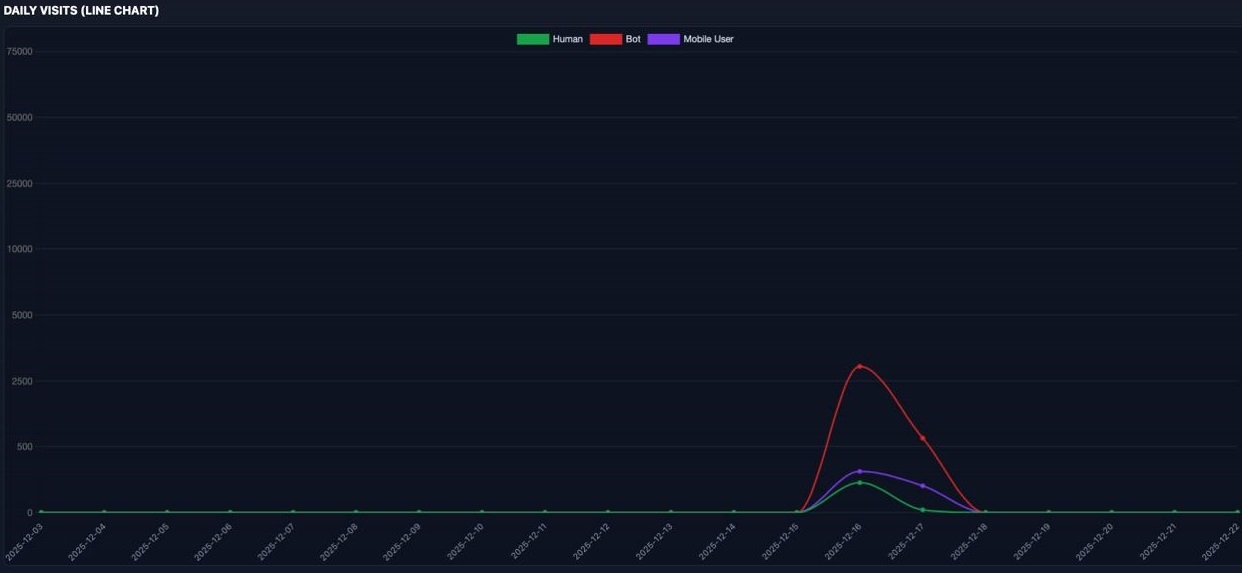The height and width of the screenshot is (573, 1242).
Task: Click the baseline data point for 2025-12-20
Action: [1111, 512]
